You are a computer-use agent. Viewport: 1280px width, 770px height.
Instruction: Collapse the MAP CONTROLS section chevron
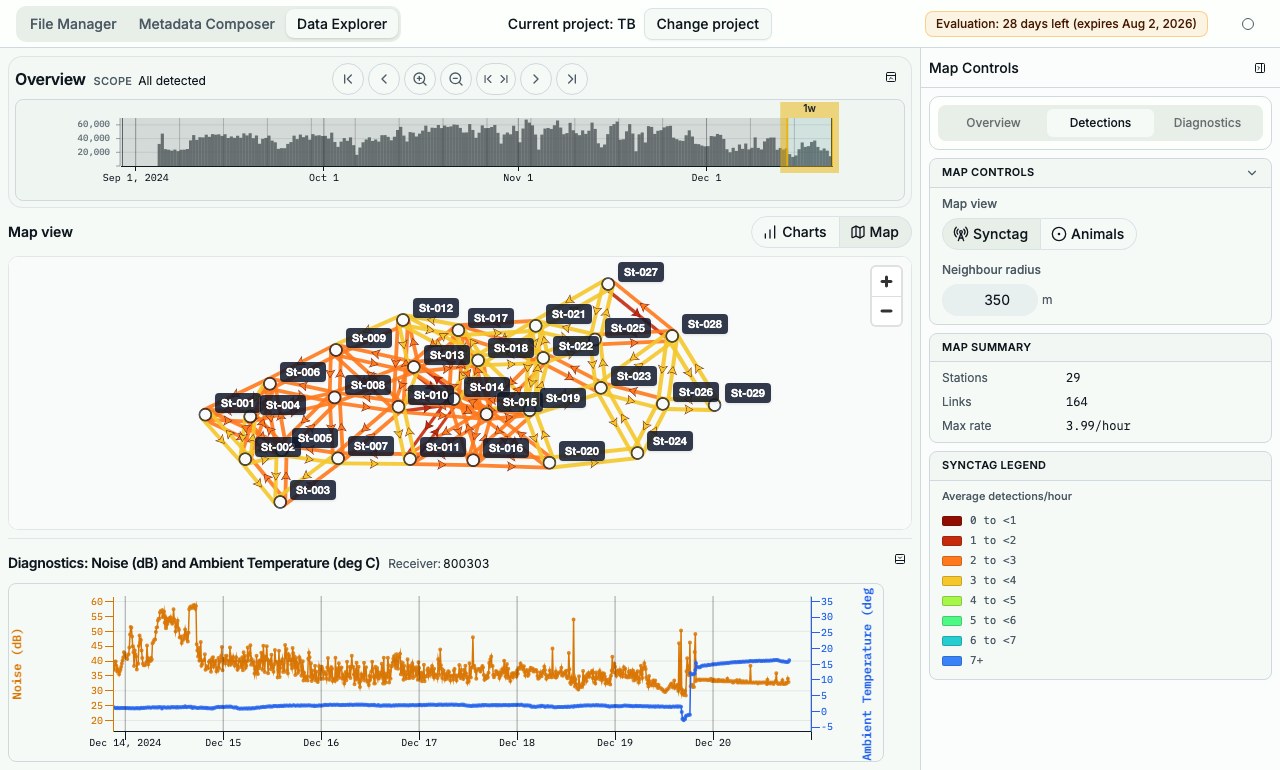click(1252, 172)
